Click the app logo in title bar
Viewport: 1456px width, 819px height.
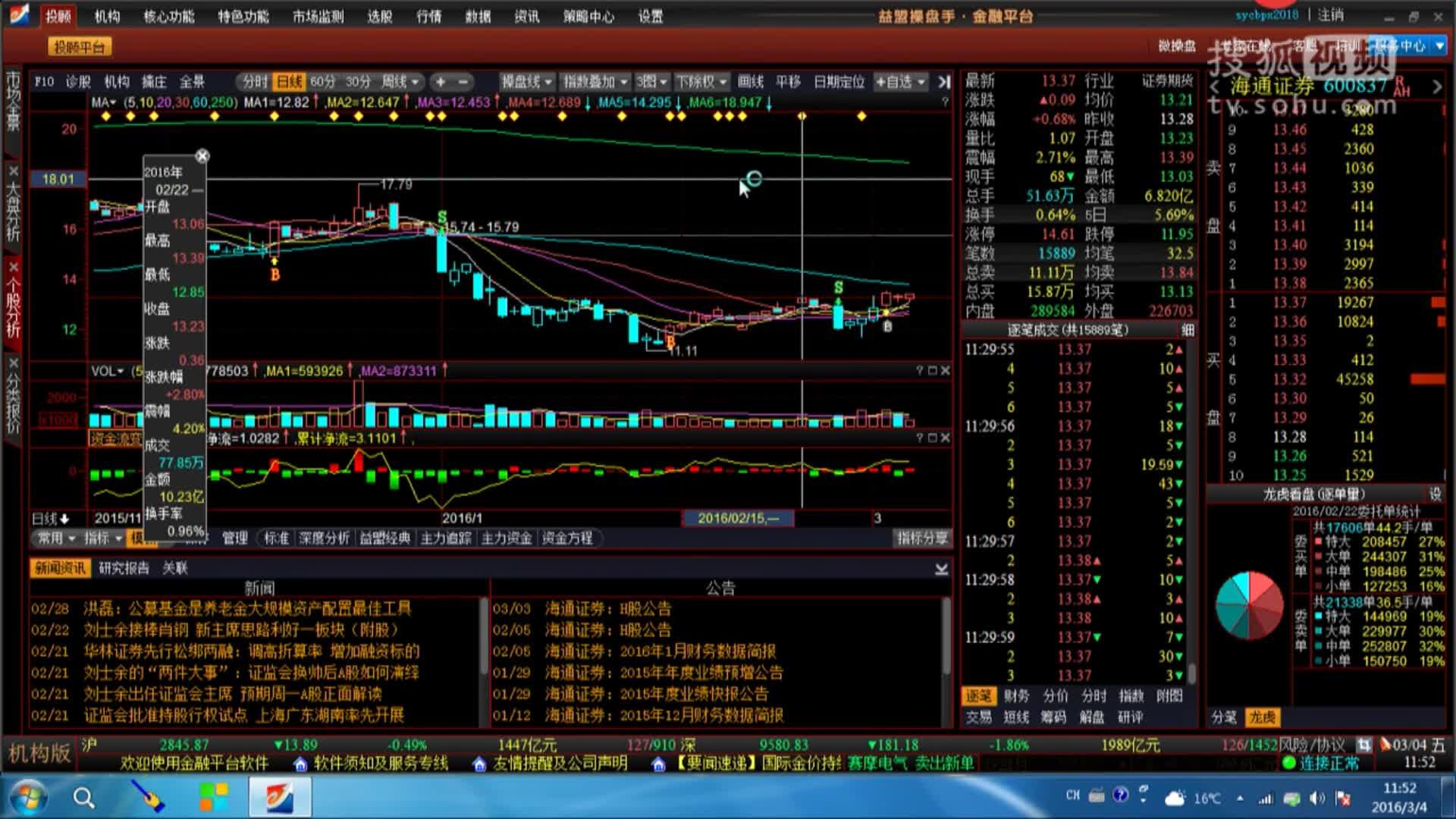pyautogui.click(x=18, y=14)
